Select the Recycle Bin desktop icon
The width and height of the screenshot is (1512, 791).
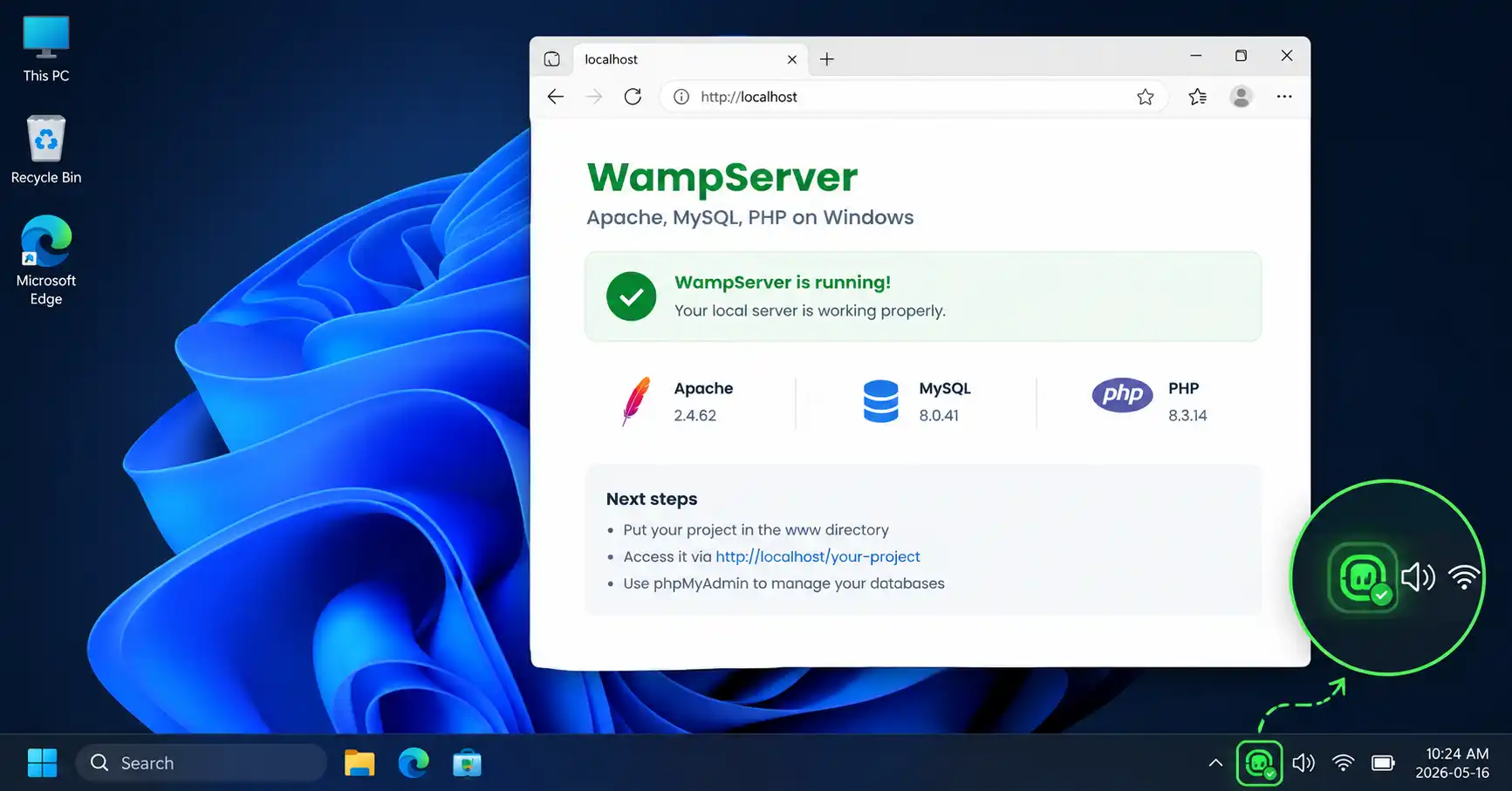46,150
